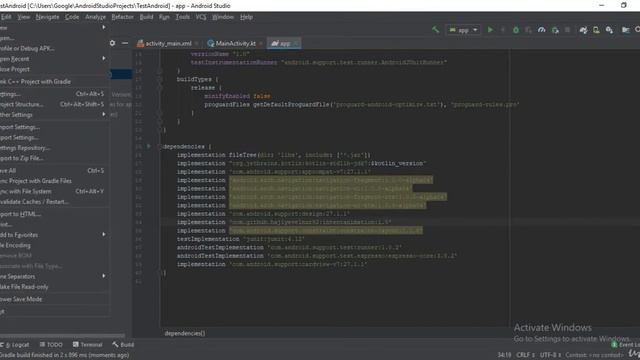Open the Profile app gauge icon

point(542,30)
